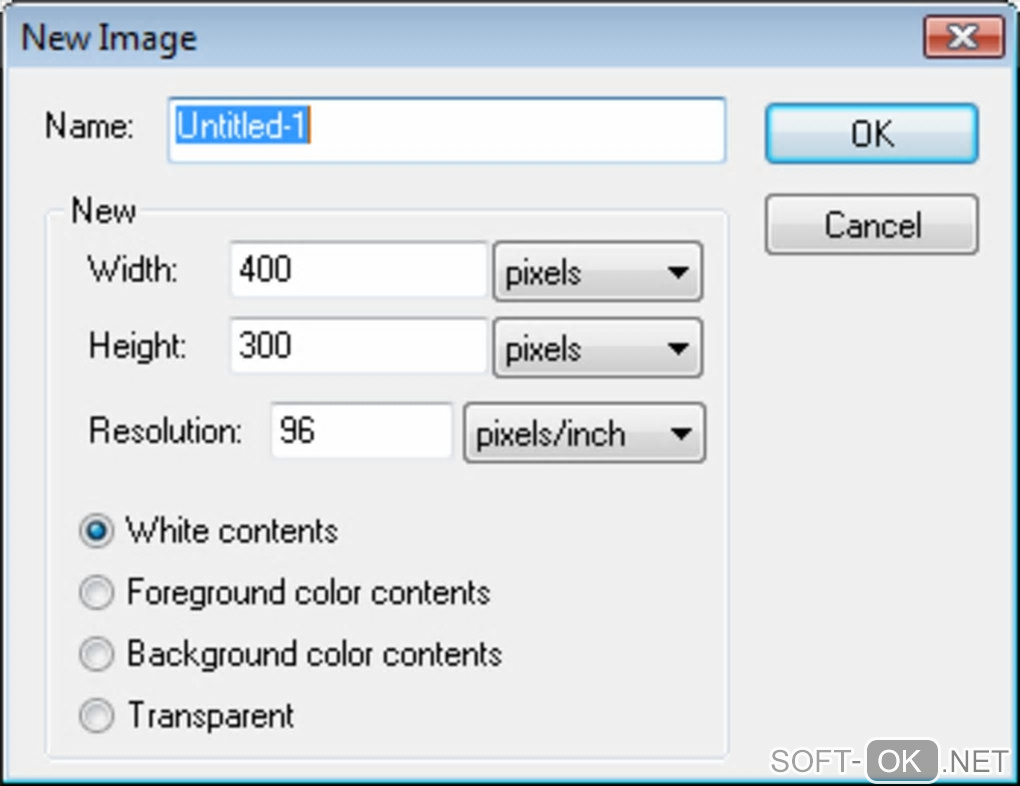1020x786 pixels.
Task: Close the New Image dialog
Action: [x=962, y=38]
